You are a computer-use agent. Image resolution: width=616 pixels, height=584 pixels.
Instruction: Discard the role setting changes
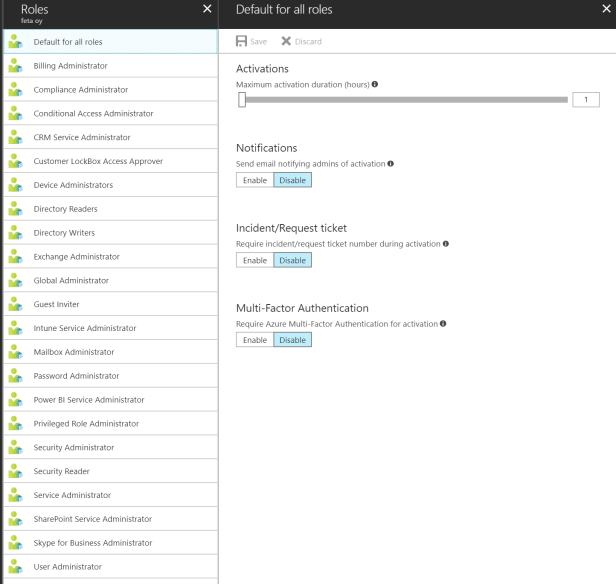[301, 41]
